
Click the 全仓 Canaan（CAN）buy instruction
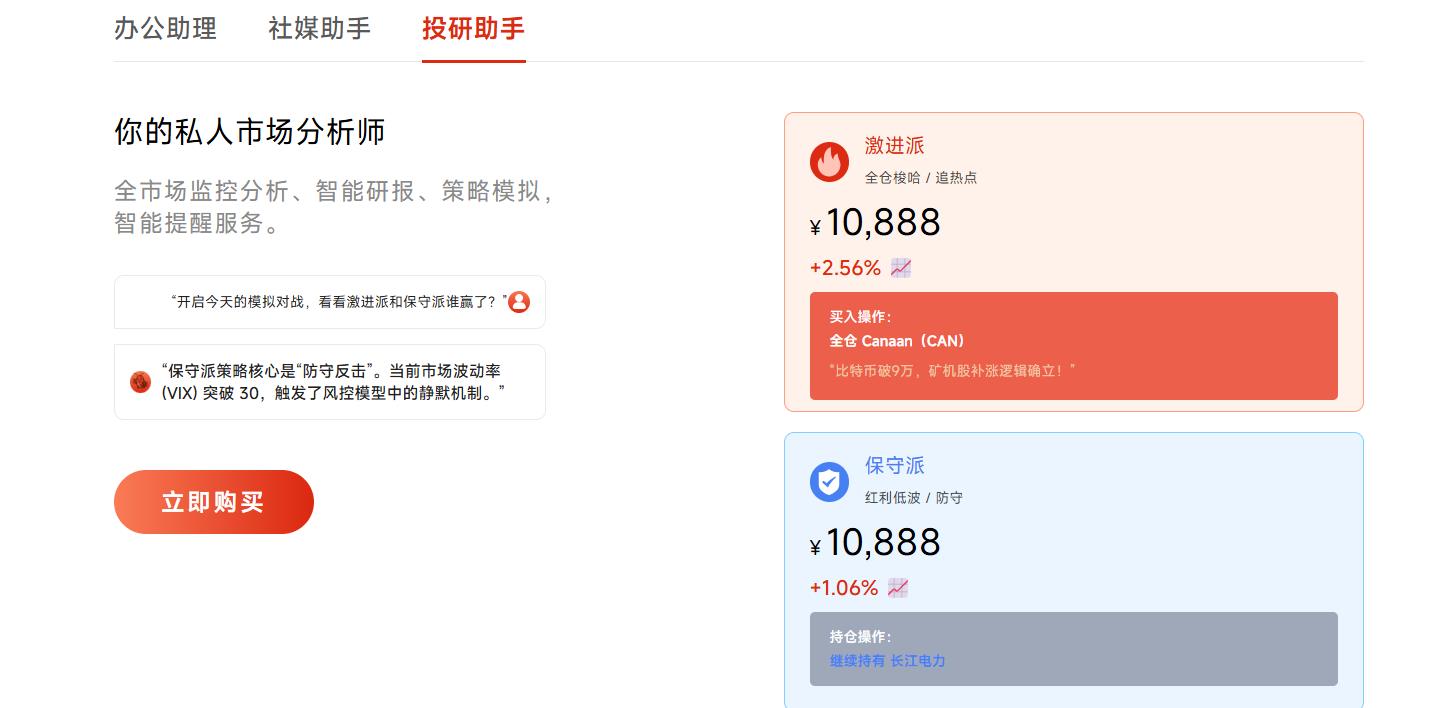click(898, 340)
